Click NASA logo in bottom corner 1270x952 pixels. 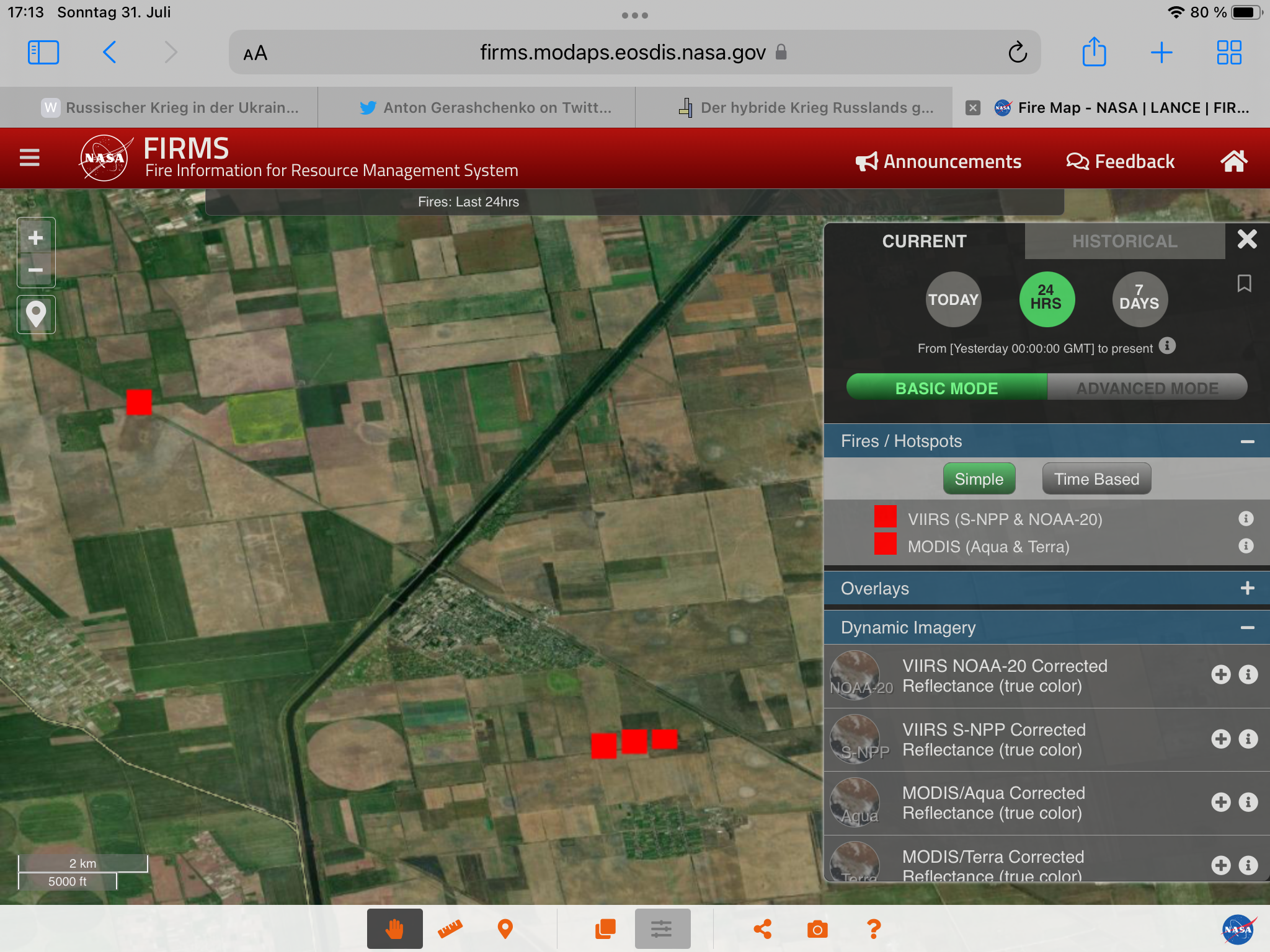tap(1238, 929)
